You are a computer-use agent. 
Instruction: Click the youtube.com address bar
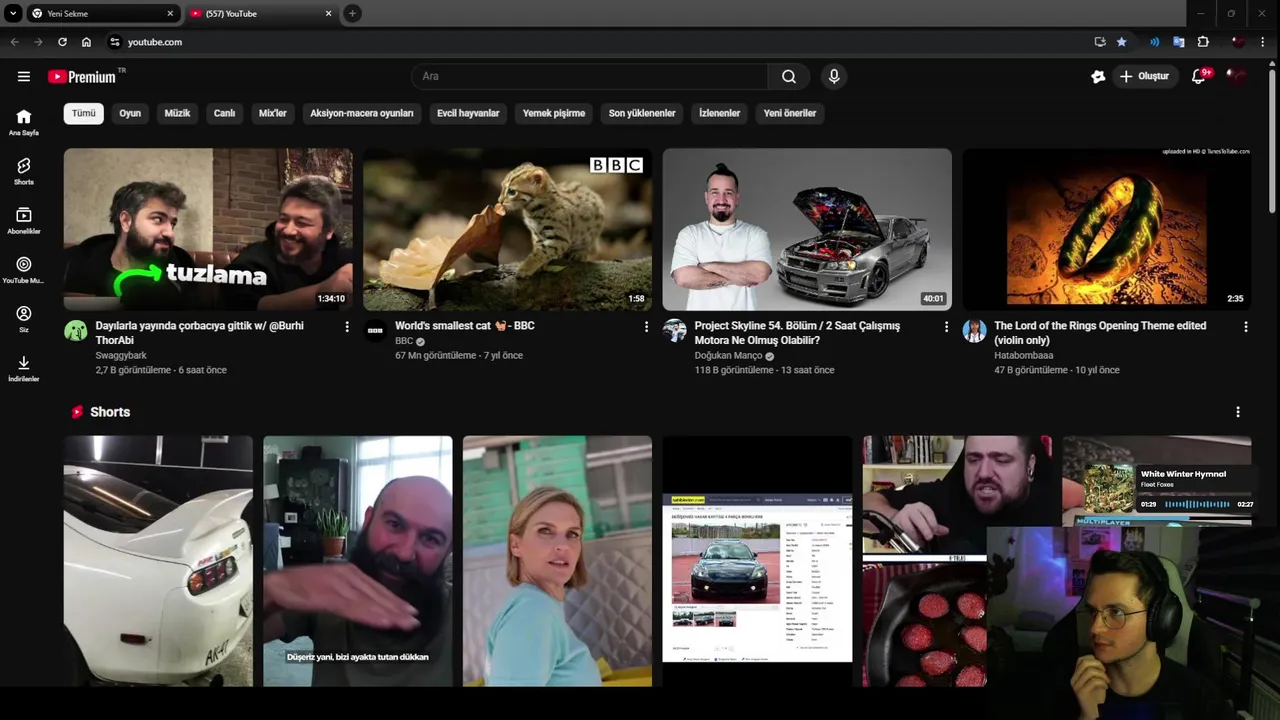click(x=600, y=42)
